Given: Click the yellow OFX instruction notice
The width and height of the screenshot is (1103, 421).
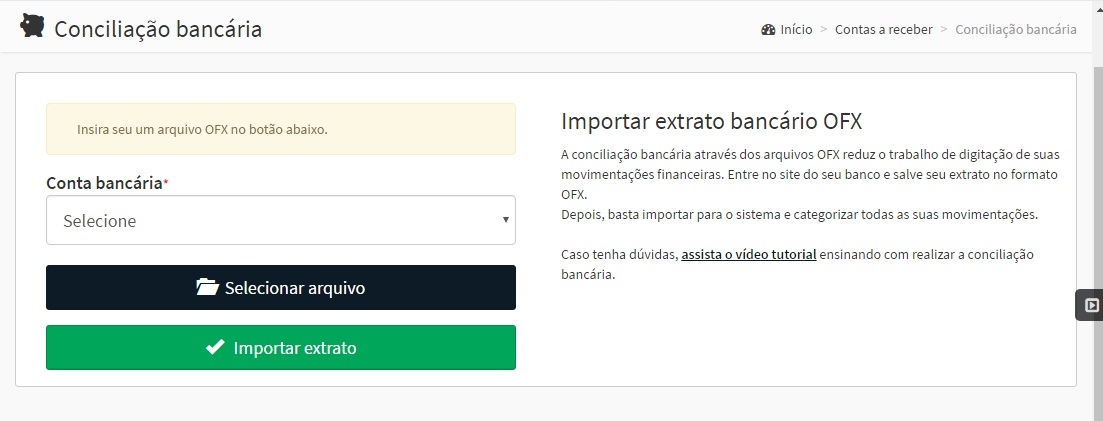Looking at the screenshot, I should pos(281,130).
